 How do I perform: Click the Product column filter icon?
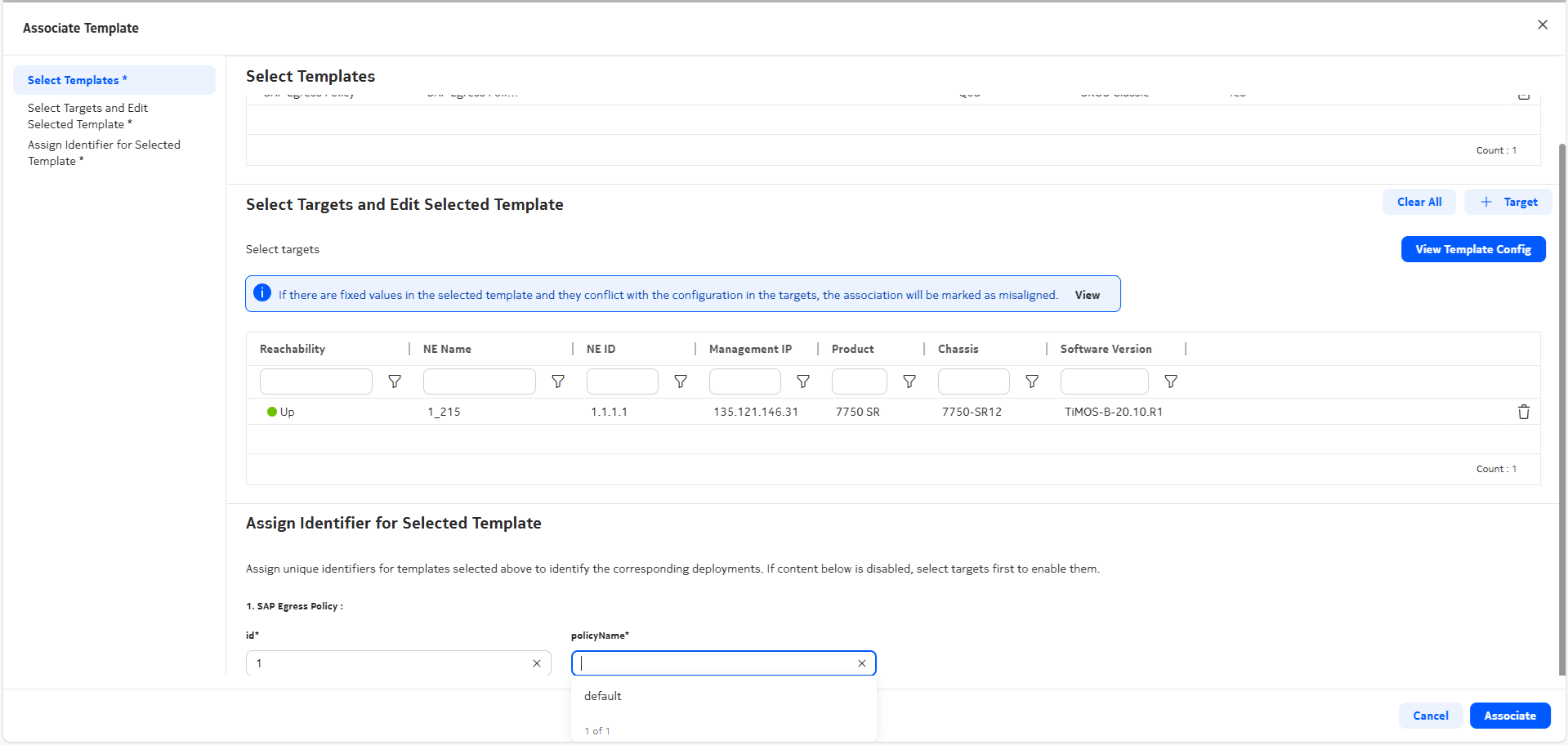coord(909,381)
